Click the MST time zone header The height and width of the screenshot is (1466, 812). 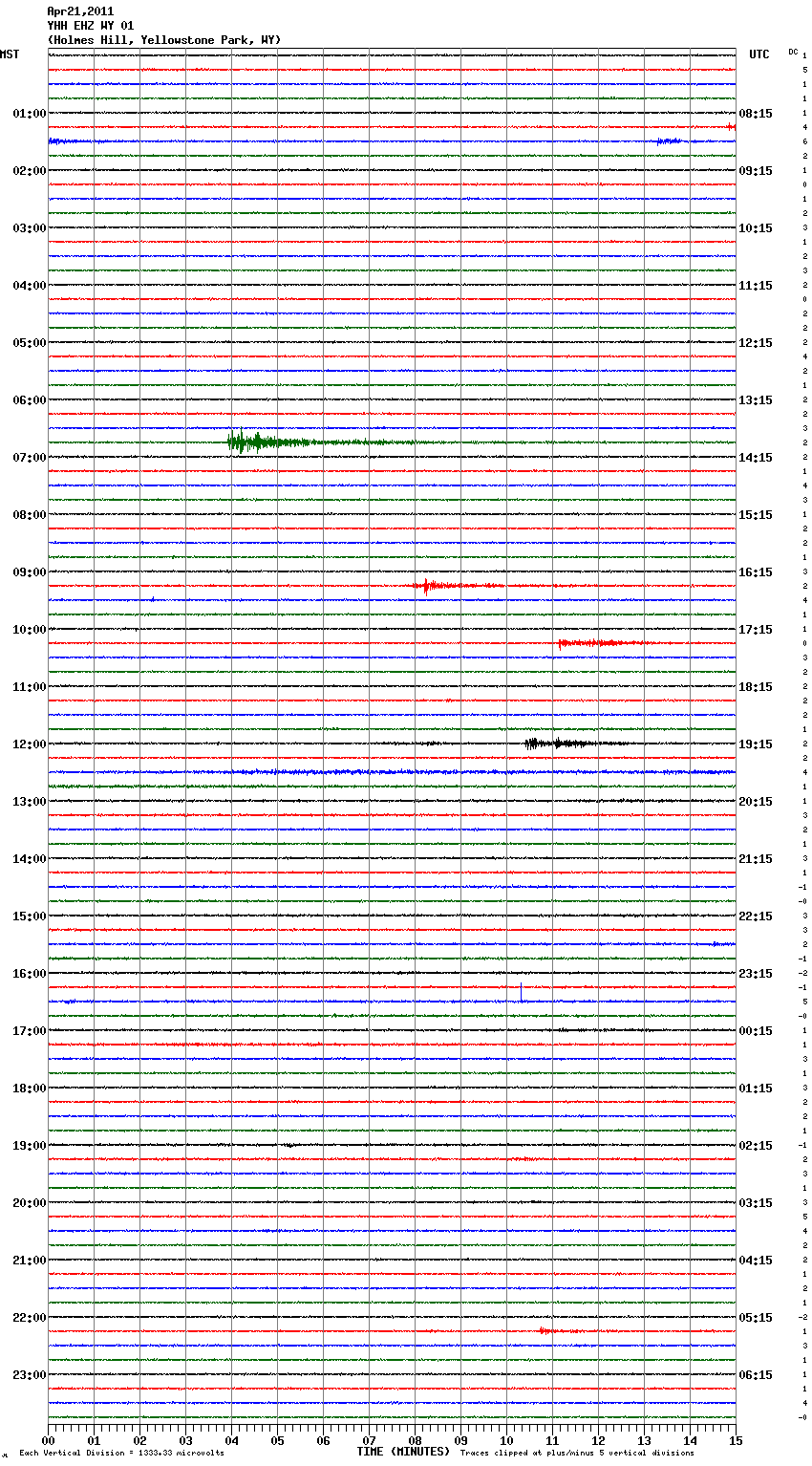coord(10,54)
